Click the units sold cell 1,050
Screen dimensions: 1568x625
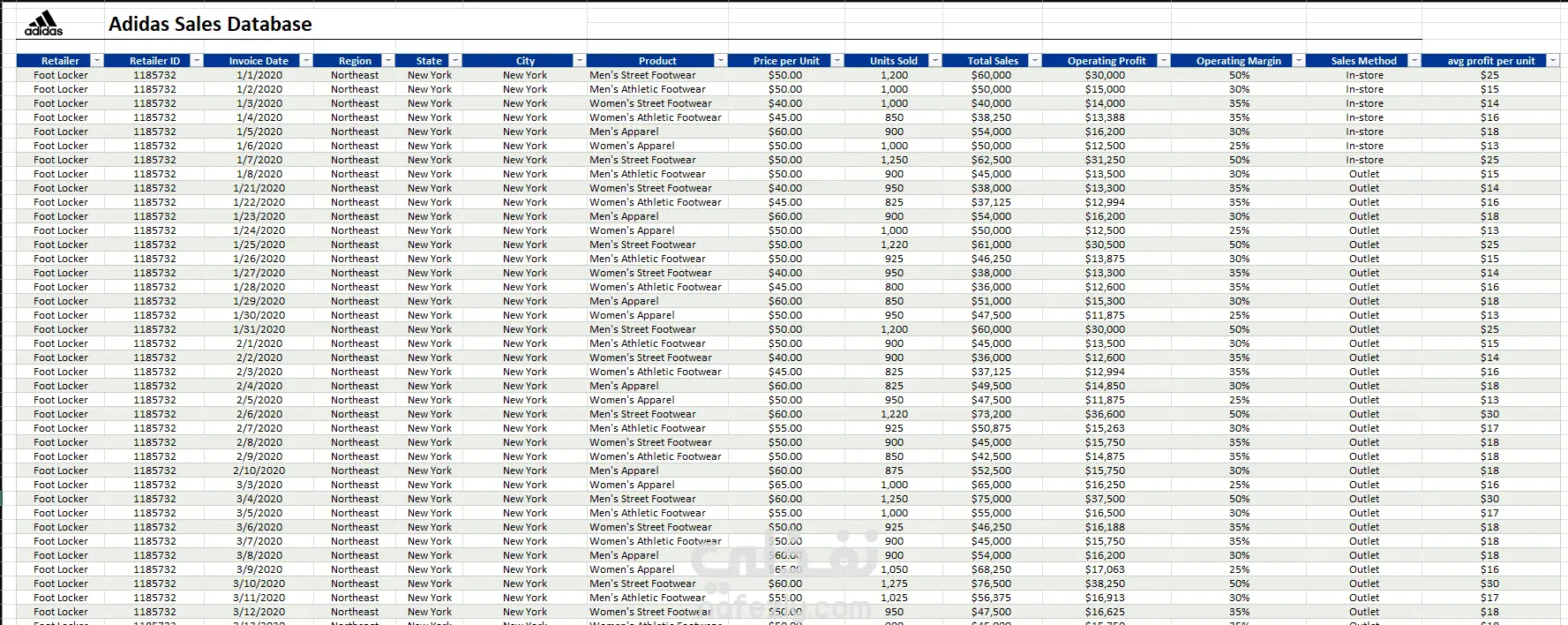[894, 569]
